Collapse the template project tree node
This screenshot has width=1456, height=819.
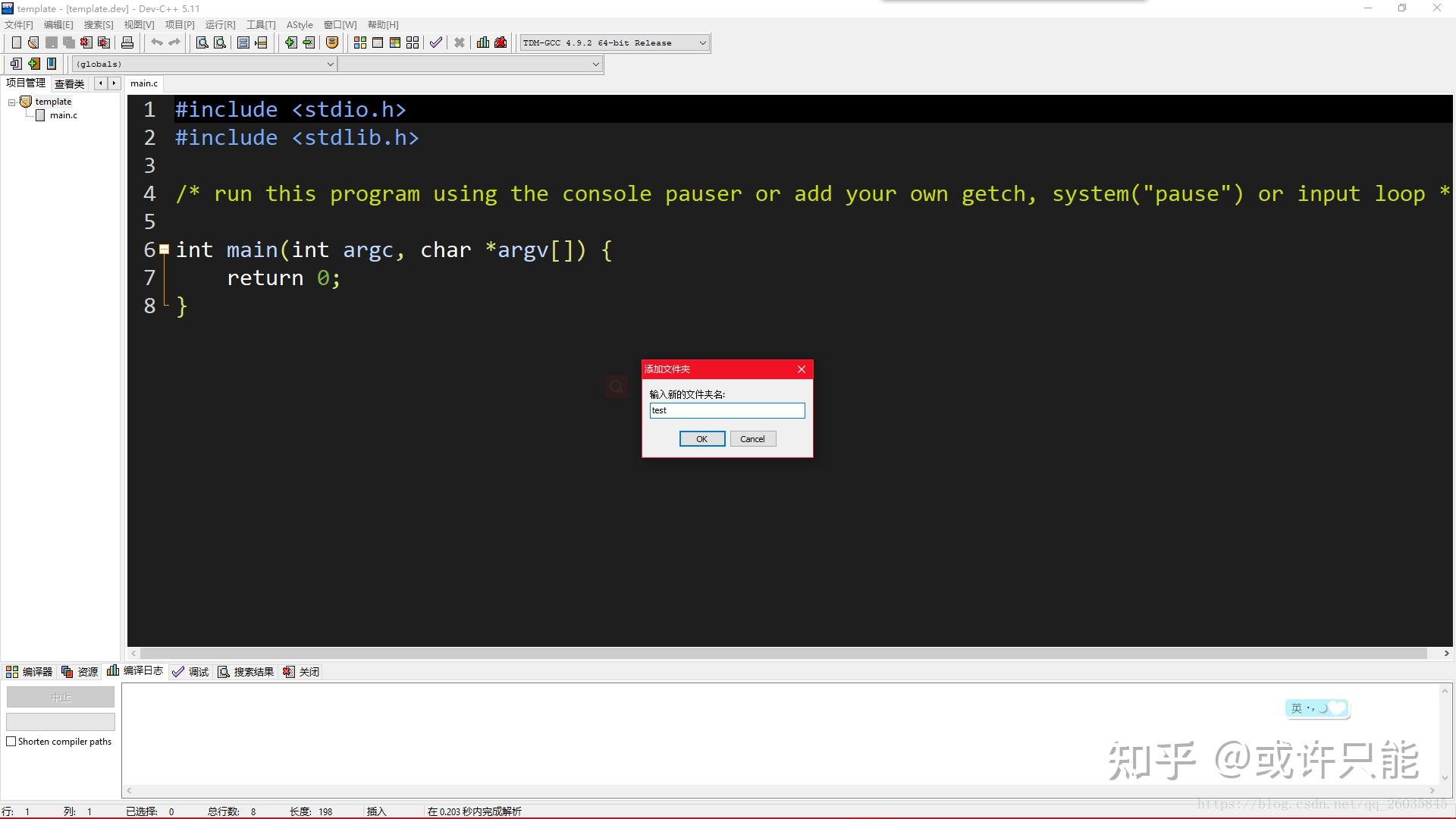pyautogui.click(x=12, y=101)
